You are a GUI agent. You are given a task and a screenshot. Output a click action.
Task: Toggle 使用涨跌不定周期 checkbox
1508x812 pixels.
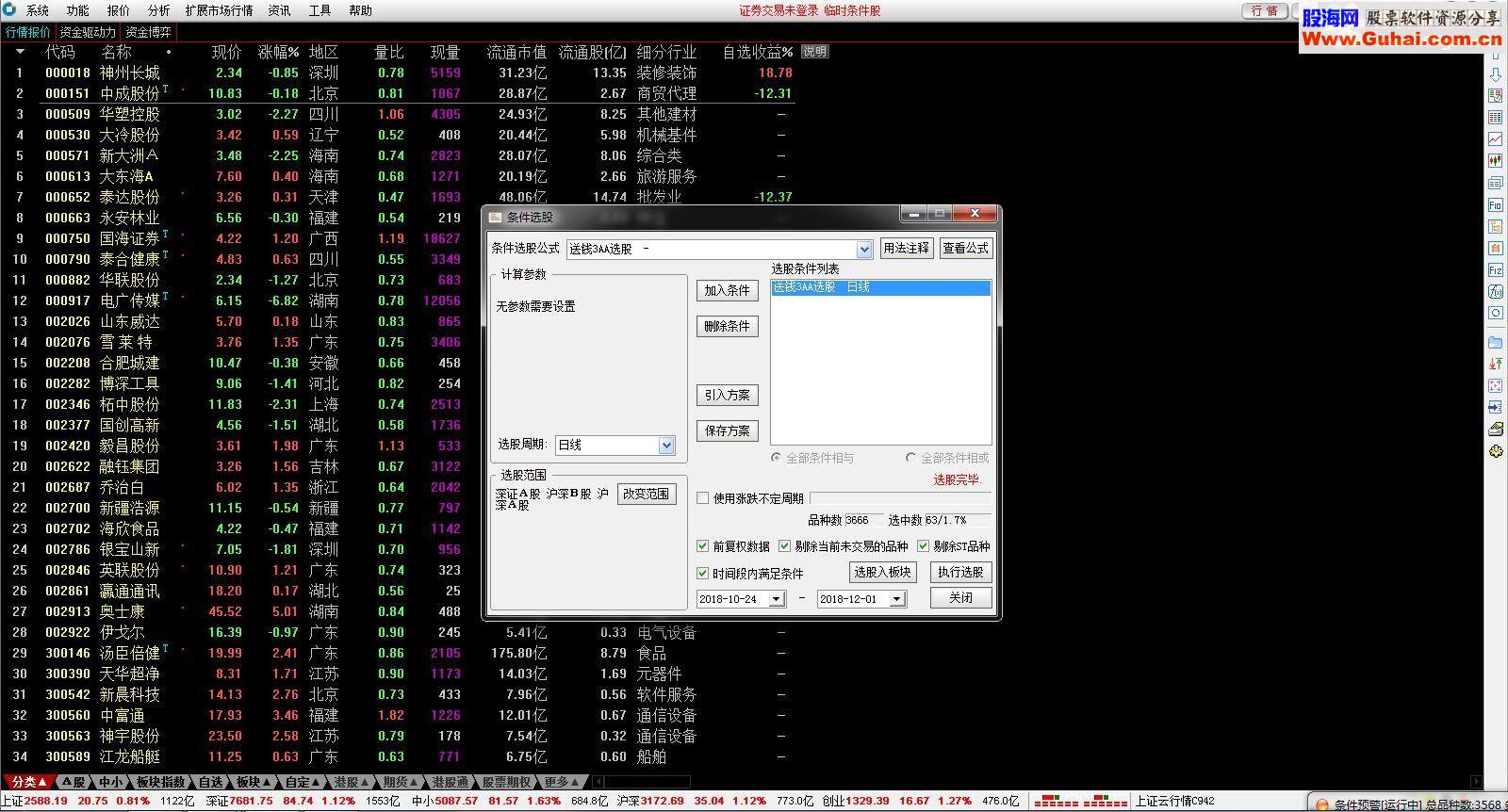point(702,498)
